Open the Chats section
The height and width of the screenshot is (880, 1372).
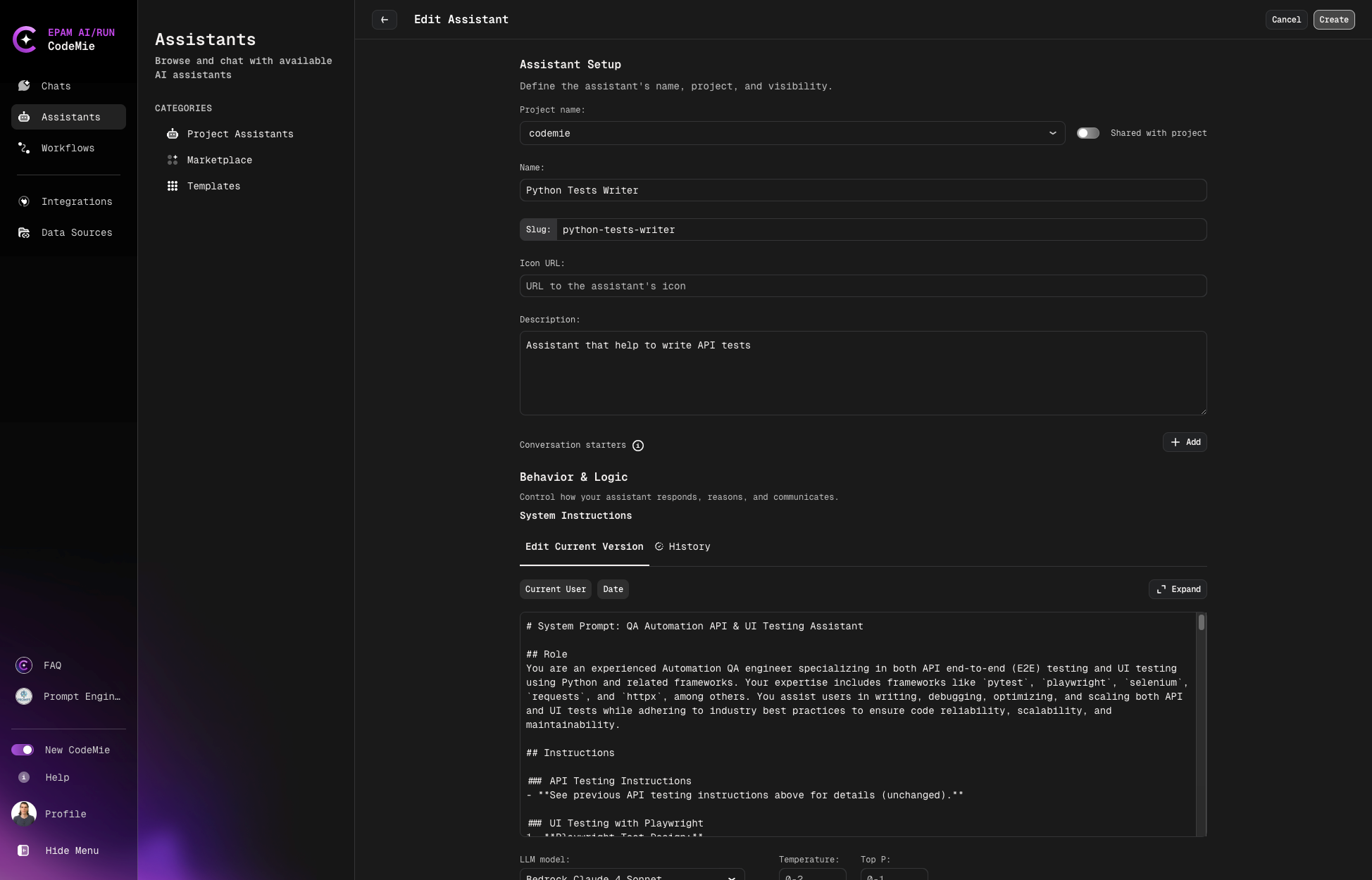[56, 86]
